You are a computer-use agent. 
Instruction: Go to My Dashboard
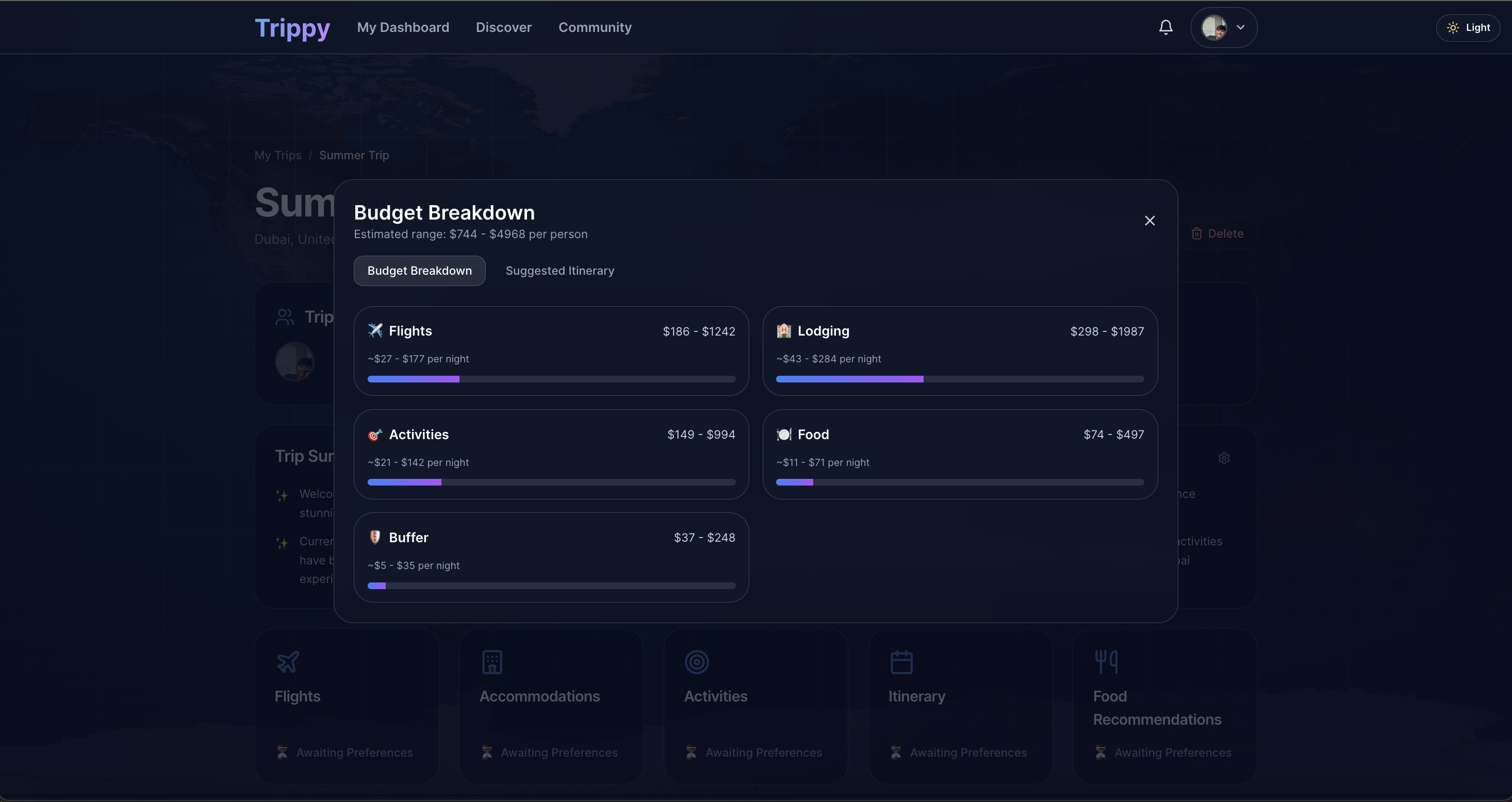click(x=403, y=27)
